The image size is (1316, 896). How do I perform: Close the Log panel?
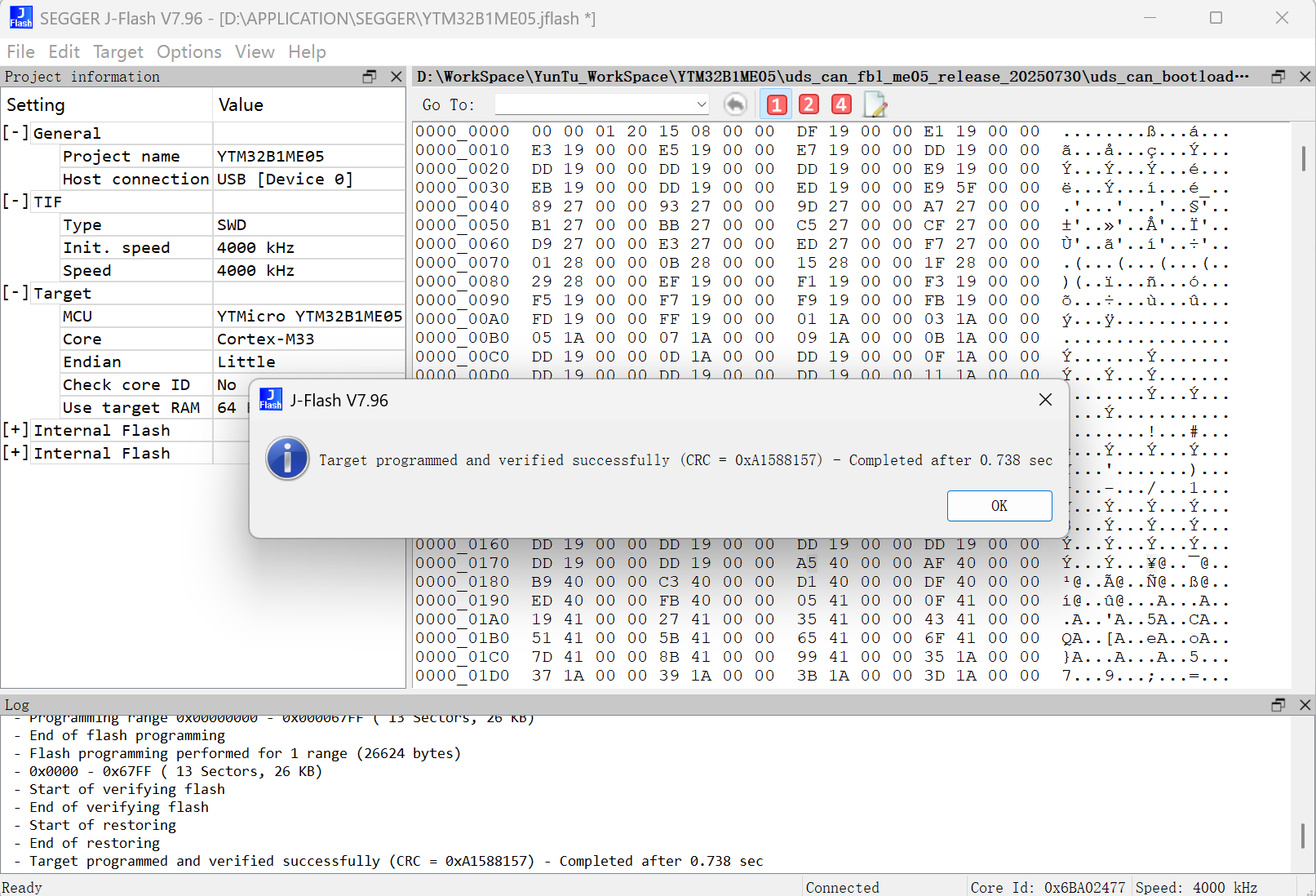coord(1305,704)
